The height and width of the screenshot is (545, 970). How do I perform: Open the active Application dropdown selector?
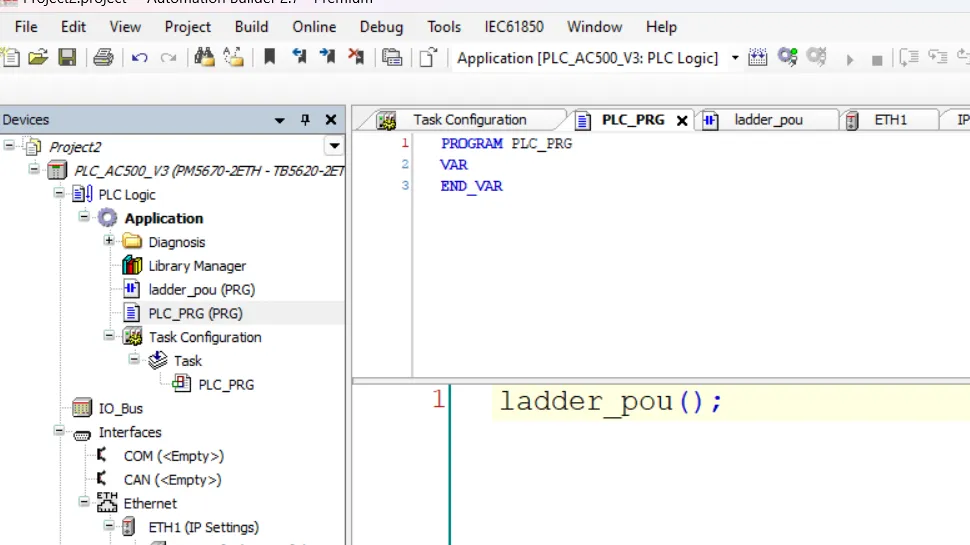tap(735, 58)
